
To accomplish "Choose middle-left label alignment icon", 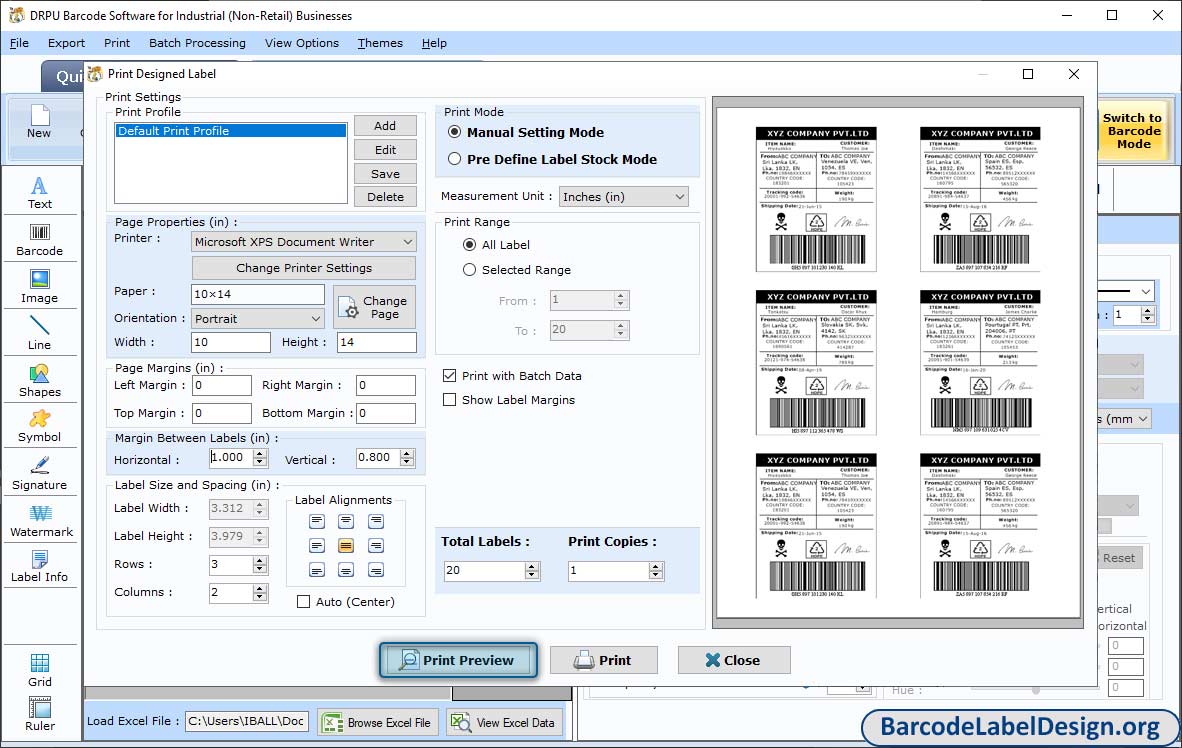I will (x=317, y=545).
